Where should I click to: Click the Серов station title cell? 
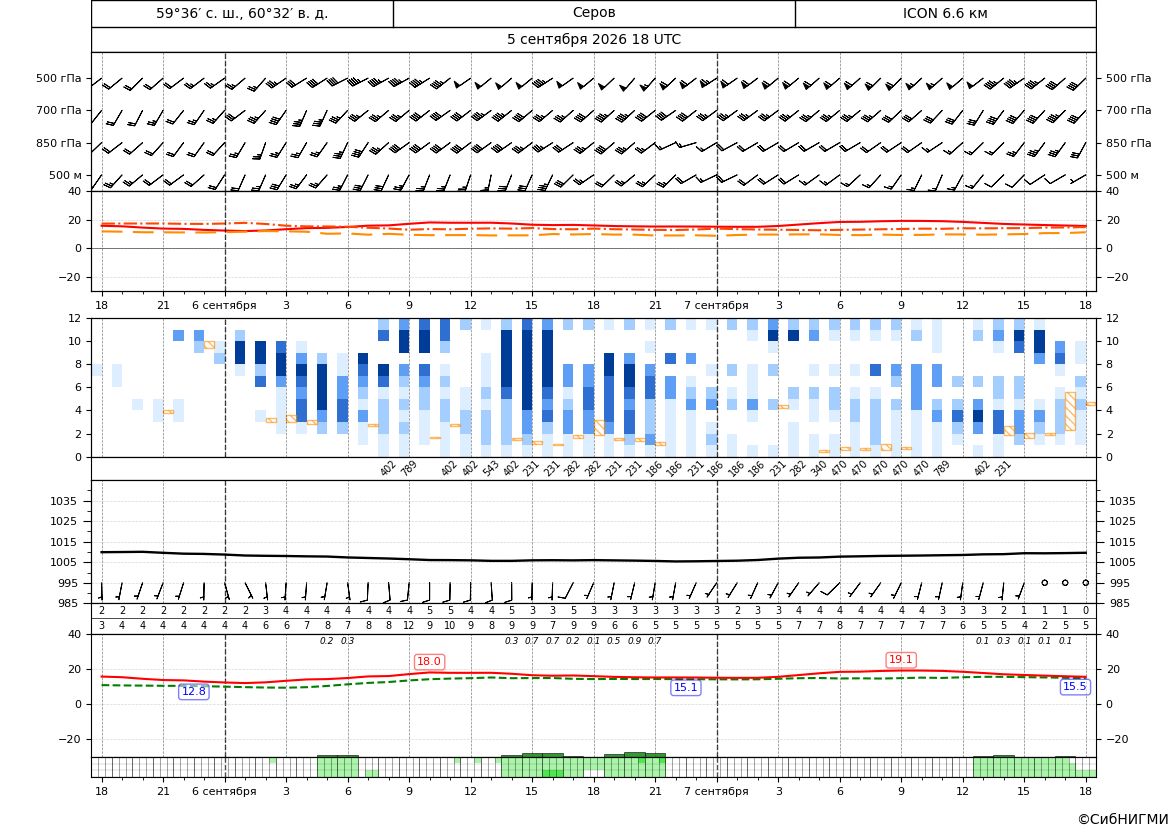[x=594, y=13]
